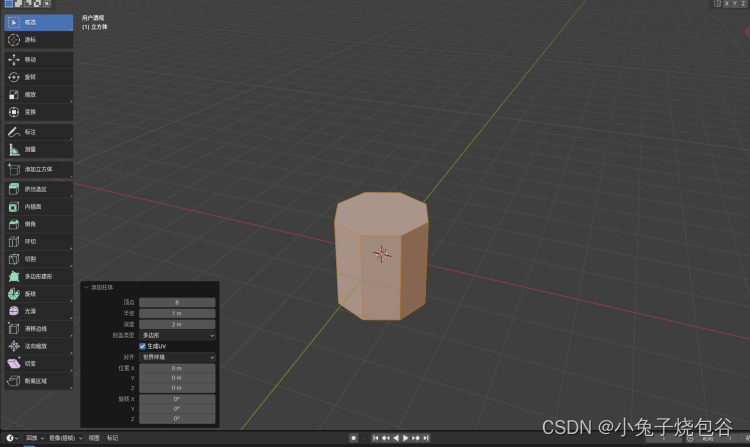Play the animation forward

pos(406,438)
